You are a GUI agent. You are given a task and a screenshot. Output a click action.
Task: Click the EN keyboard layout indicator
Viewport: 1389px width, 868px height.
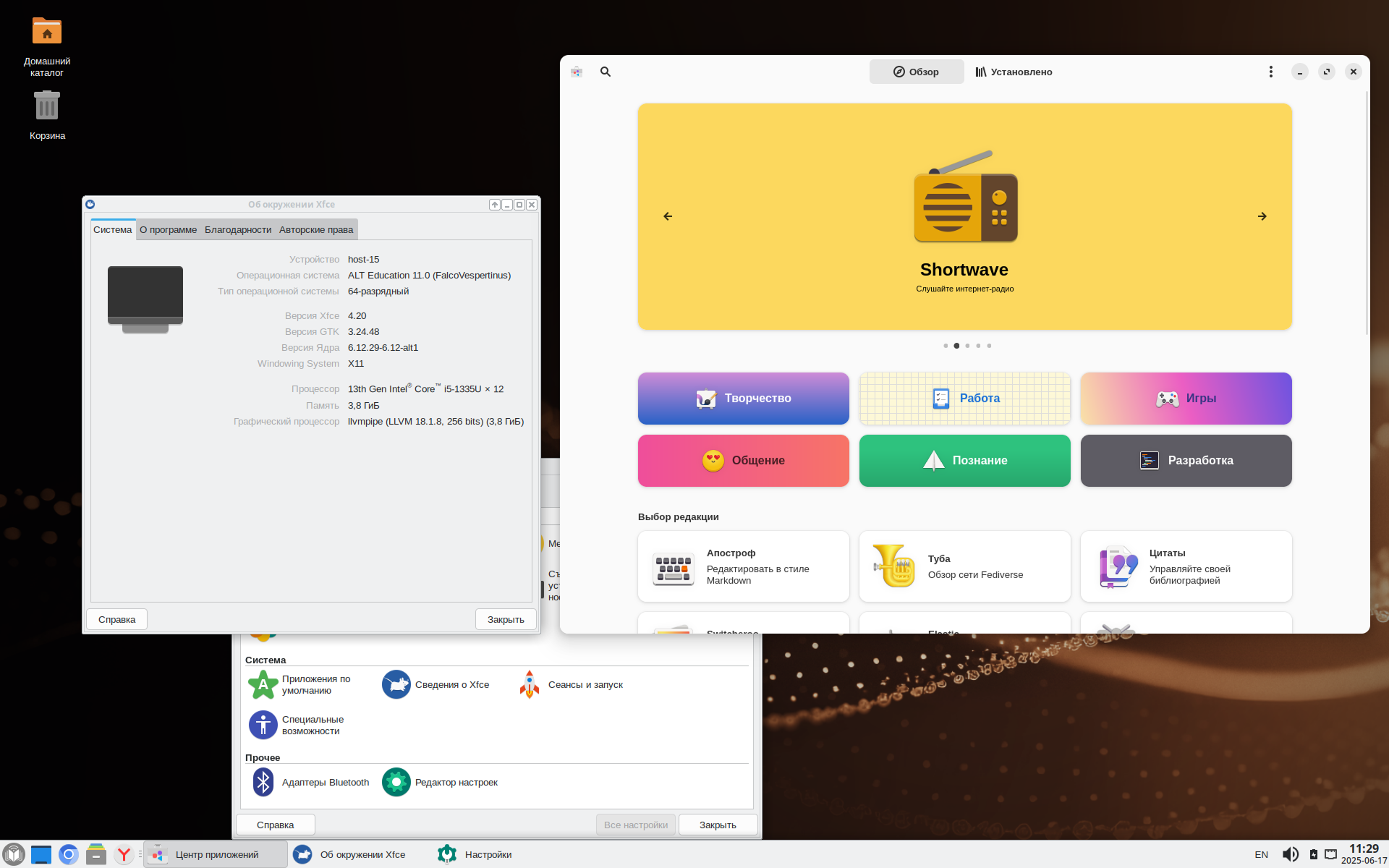click(1261, 854)
